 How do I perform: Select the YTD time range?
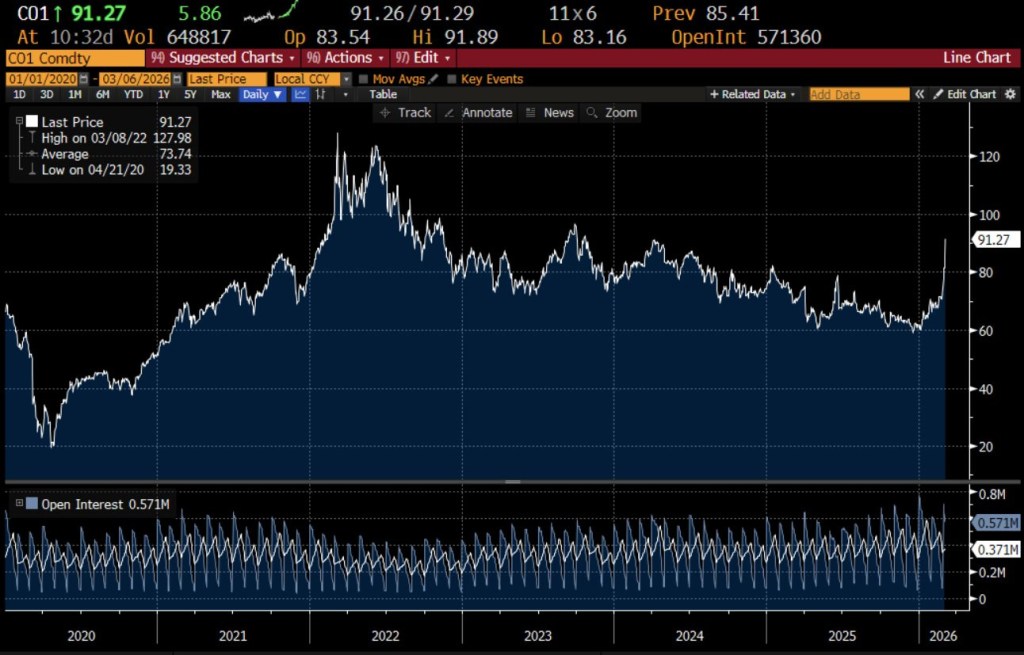pos(132,94)
